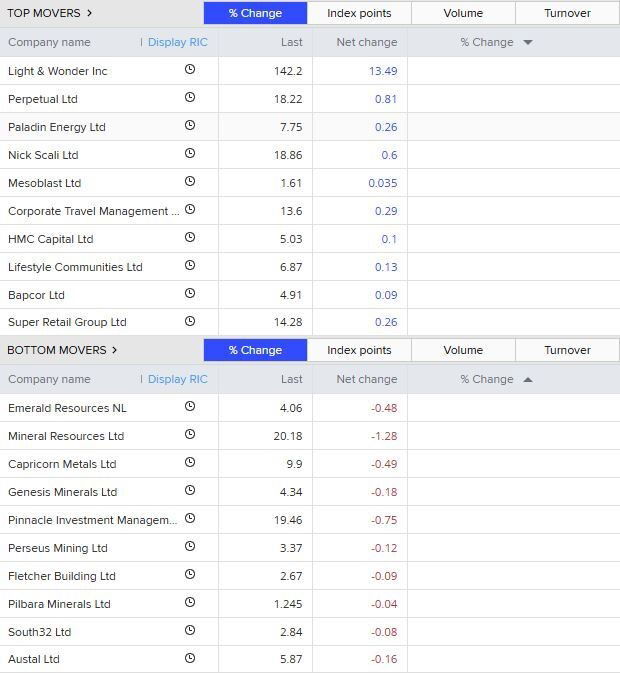Click clock icon next to Mesoblast Ltd
Viewport: 620px width, 674px height.
(x=190, y=181)
